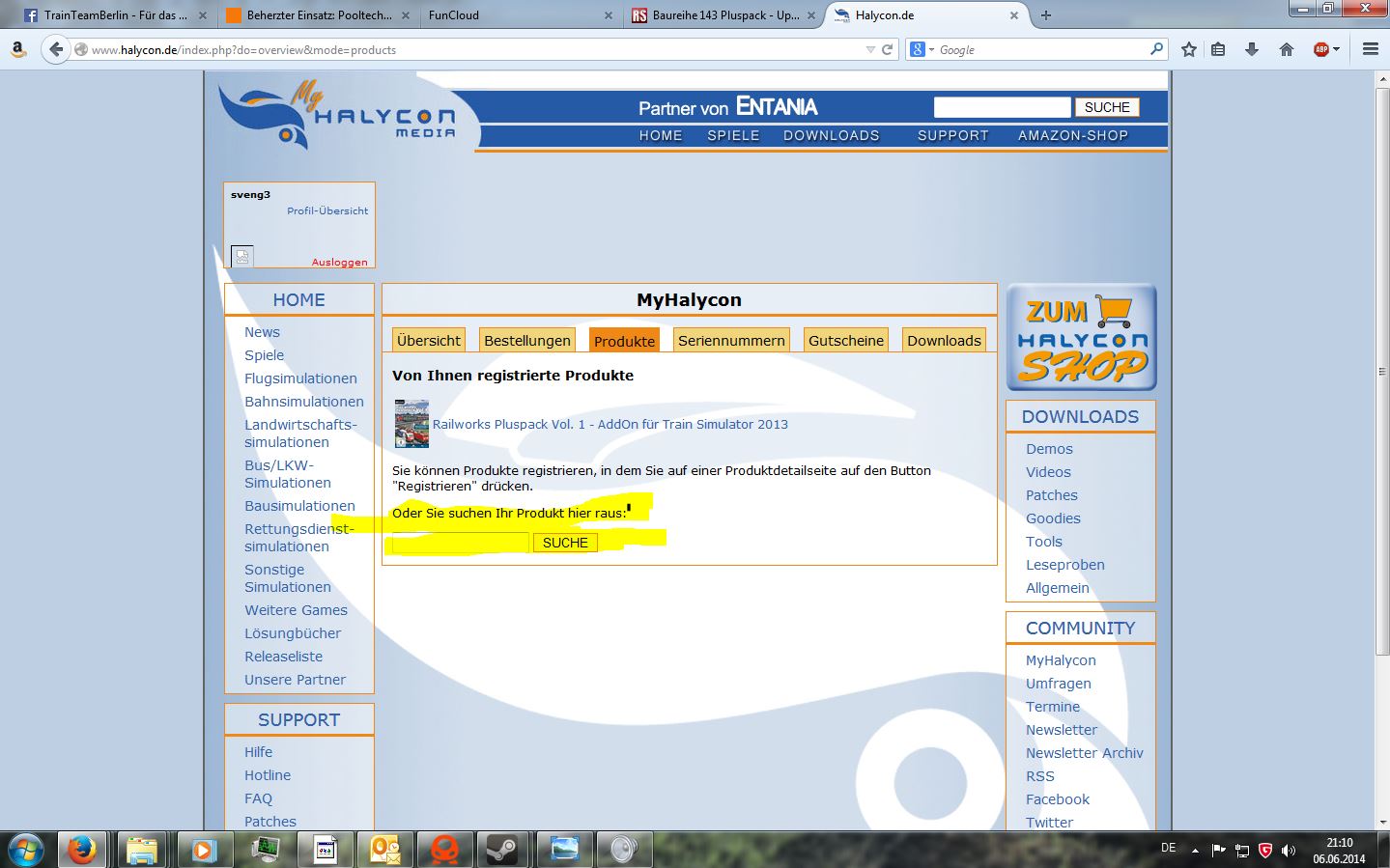This screenshot has height=868, width=1390.
Task: Open Windows Explorer from the taskbar
Action: click(142, 850)
